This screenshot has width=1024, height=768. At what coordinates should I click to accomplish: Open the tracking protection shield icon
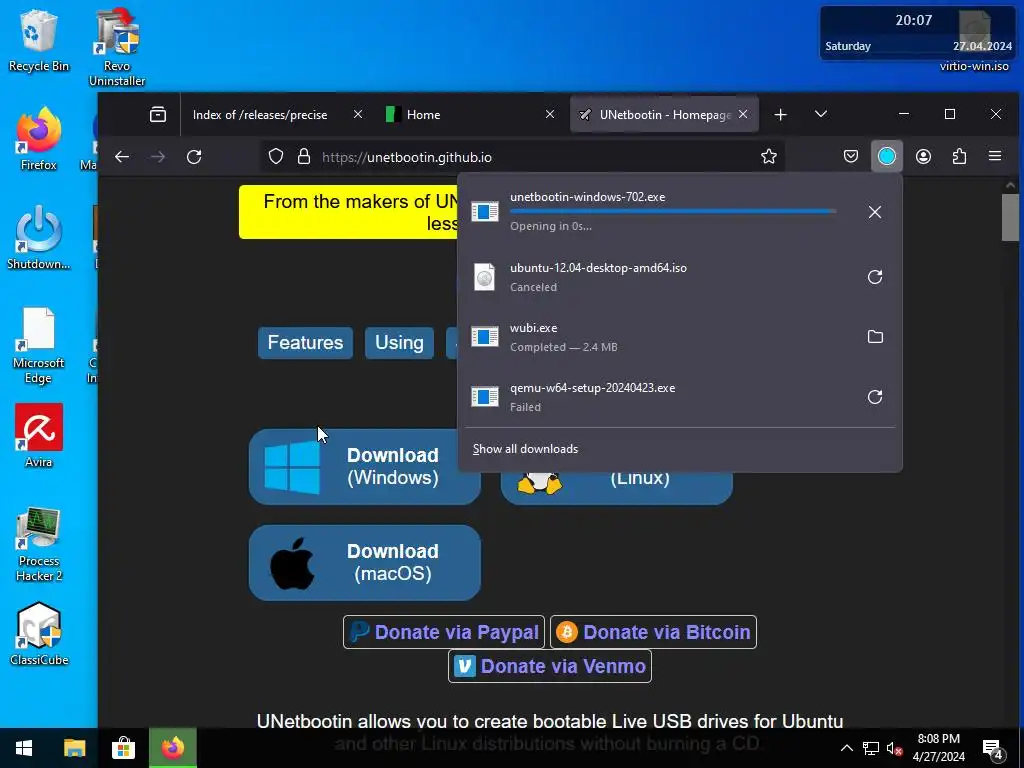point(276,157)
